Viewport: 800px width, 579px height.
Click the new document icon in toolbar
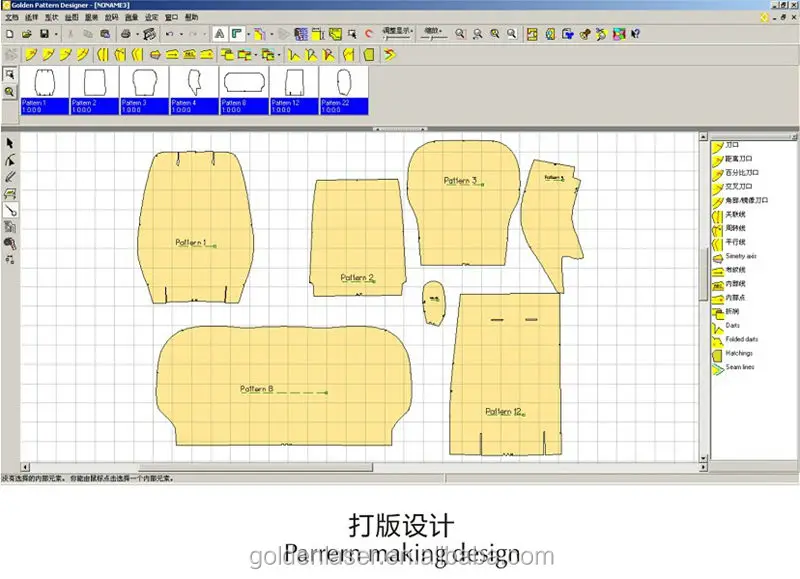tap(11, 34)
